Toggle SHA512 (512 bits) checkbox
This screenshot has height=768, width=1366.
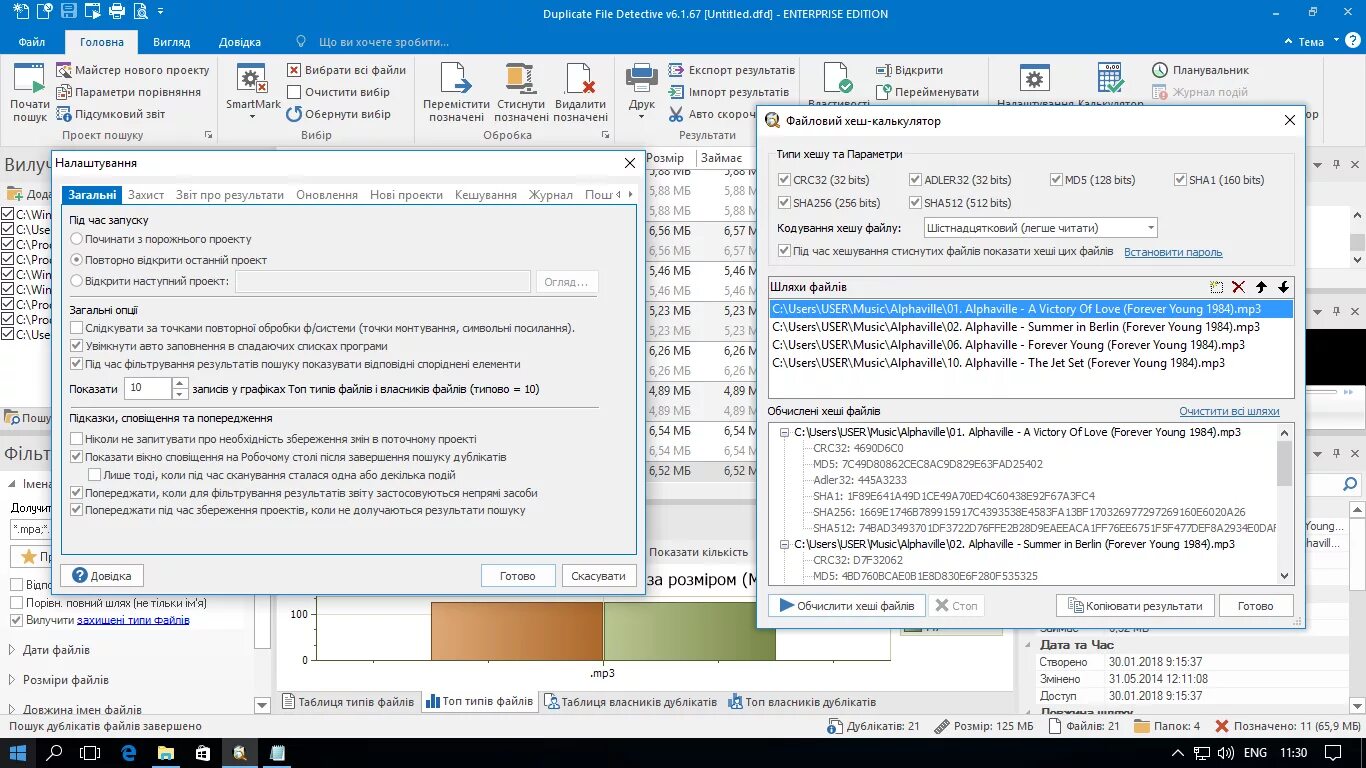coord(916,203)
